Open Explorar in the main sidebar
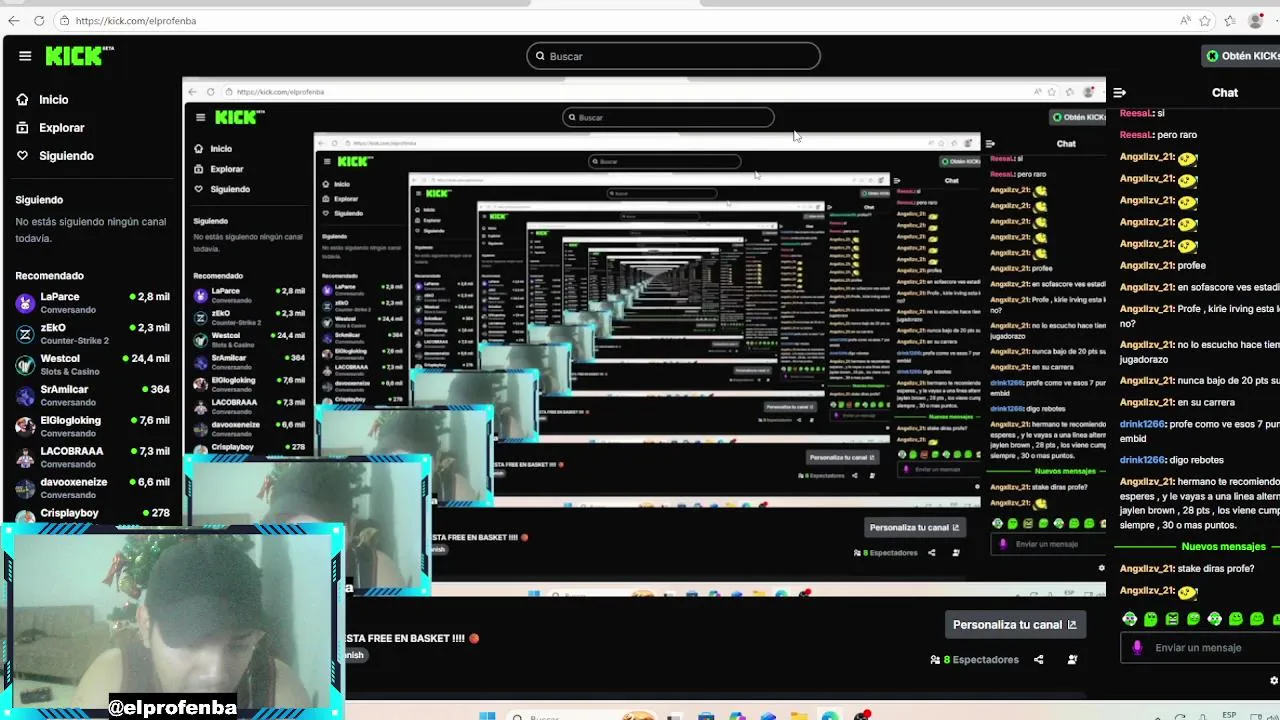Image resolution: width=1280 pixels, height=720 pixels. click(50, 128)
